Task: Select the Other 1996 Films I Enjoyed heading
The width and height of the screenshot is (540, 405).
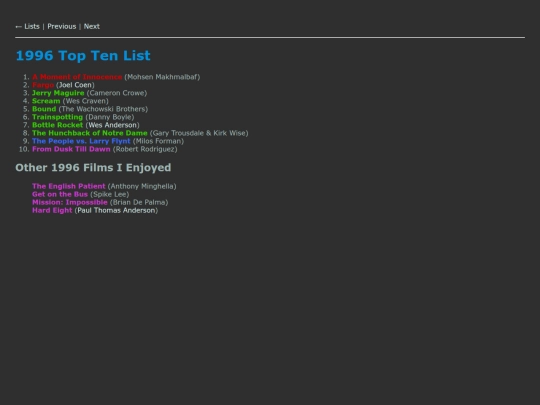Action: 93,168
